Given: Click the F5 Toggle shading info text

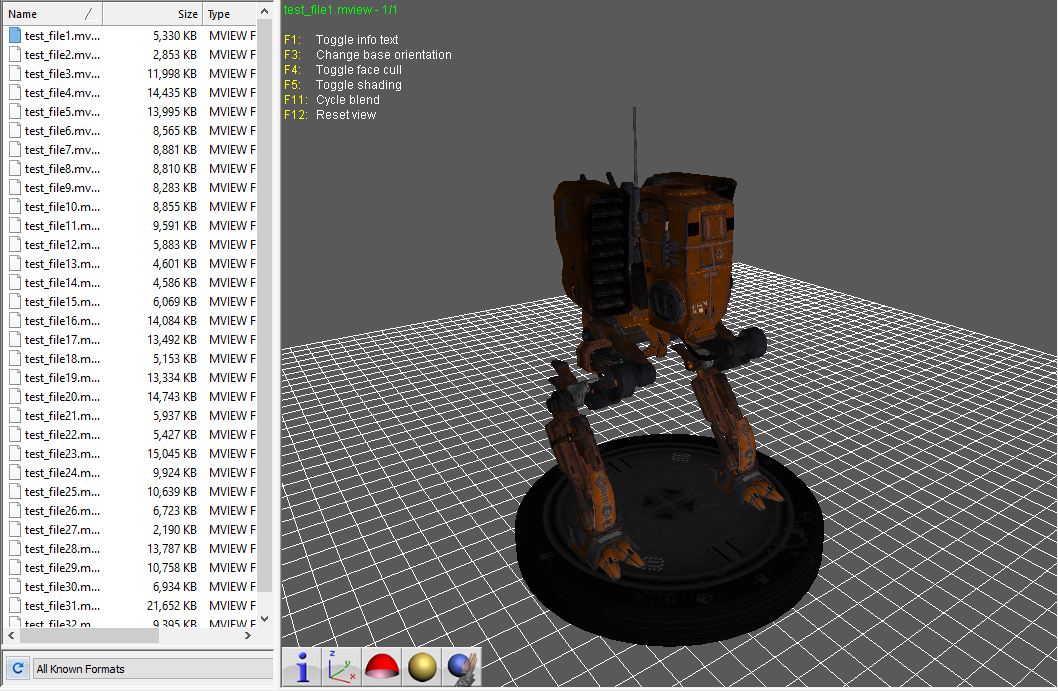Looking at the screenshot, I should click(x=343, y=85).
